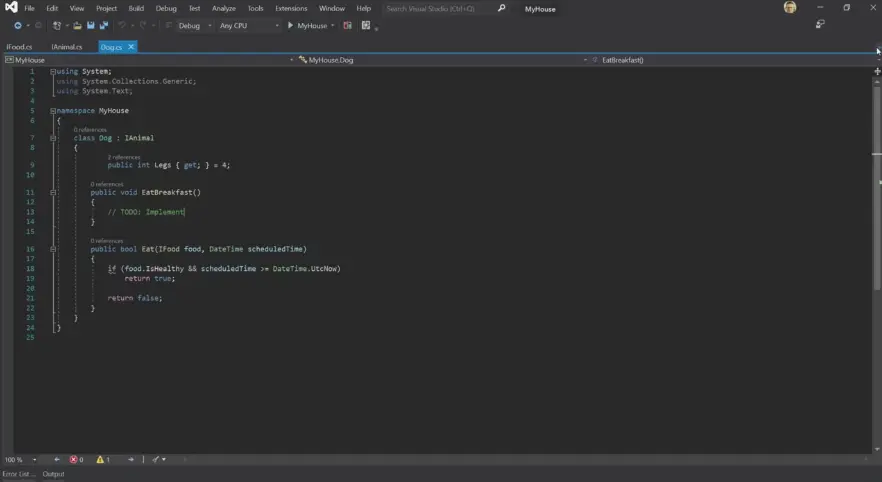Click the Undo arrow icon
The width and height of the screenshot is (882, 482).
tap(122, 26)
